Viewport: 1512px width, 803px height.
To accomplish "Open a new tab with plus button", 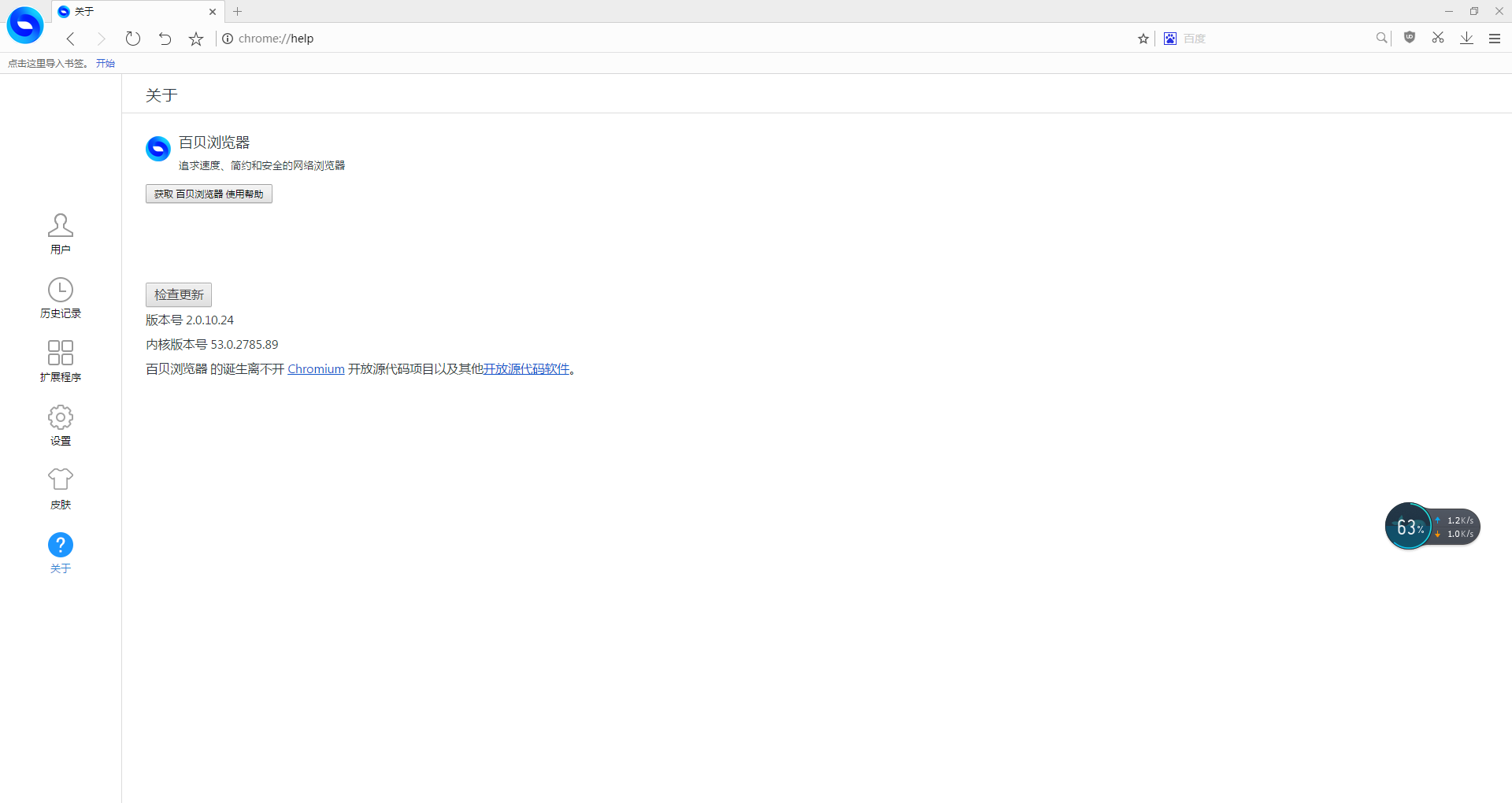I will [x=238, y=12].
